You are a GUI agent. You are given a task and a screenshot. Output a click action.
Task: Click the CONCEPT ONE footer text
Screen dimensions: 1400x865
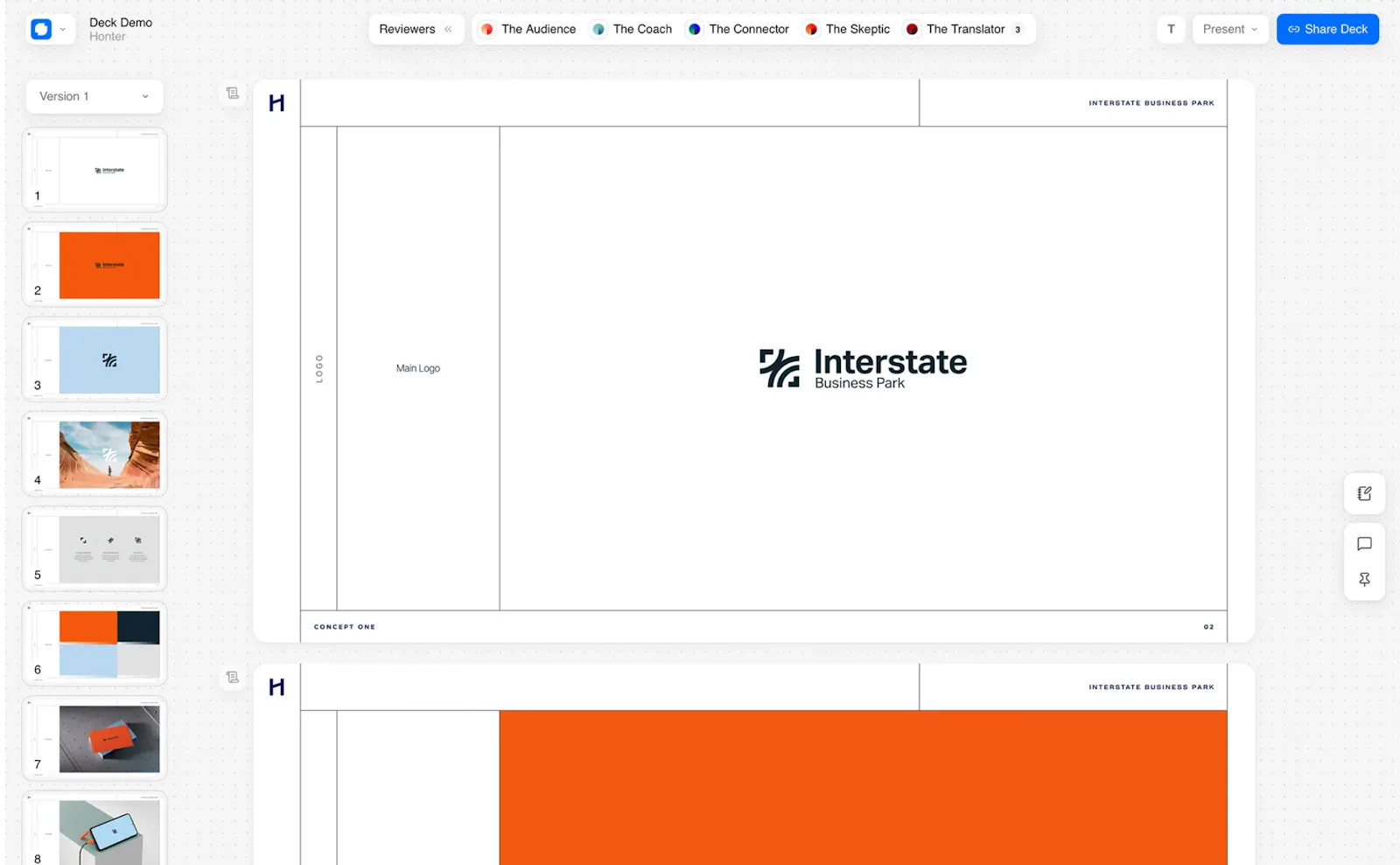[x=345, y=627]
